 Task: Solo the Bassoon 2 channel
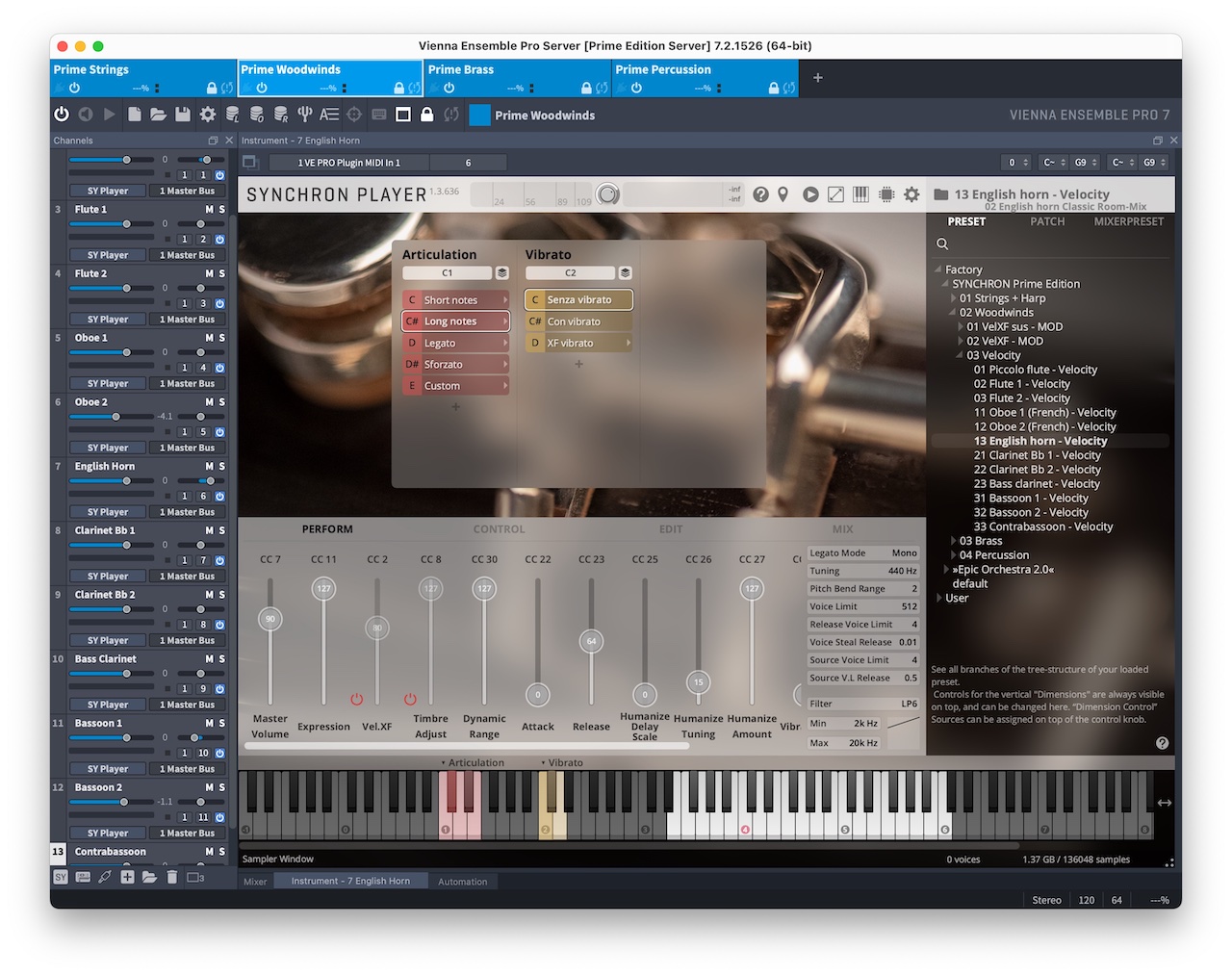222,787
